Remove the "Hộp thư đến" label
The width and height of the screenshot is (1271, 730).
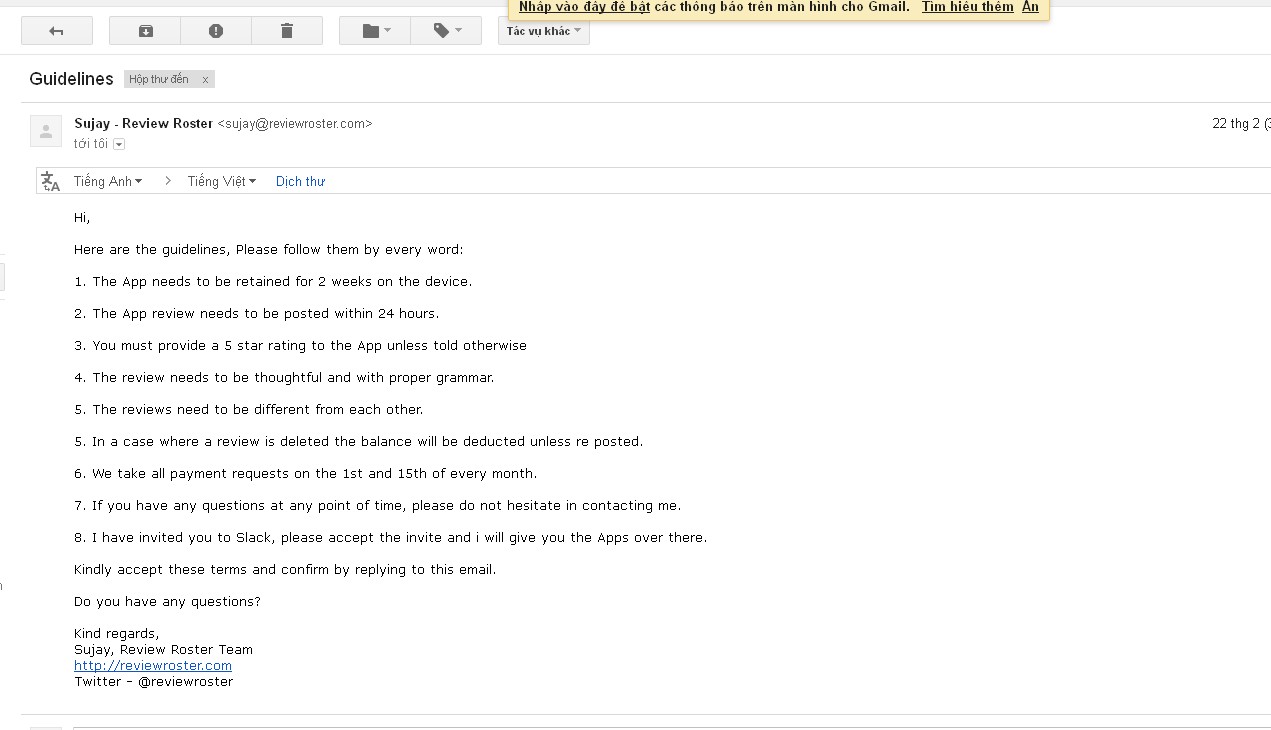206,80
